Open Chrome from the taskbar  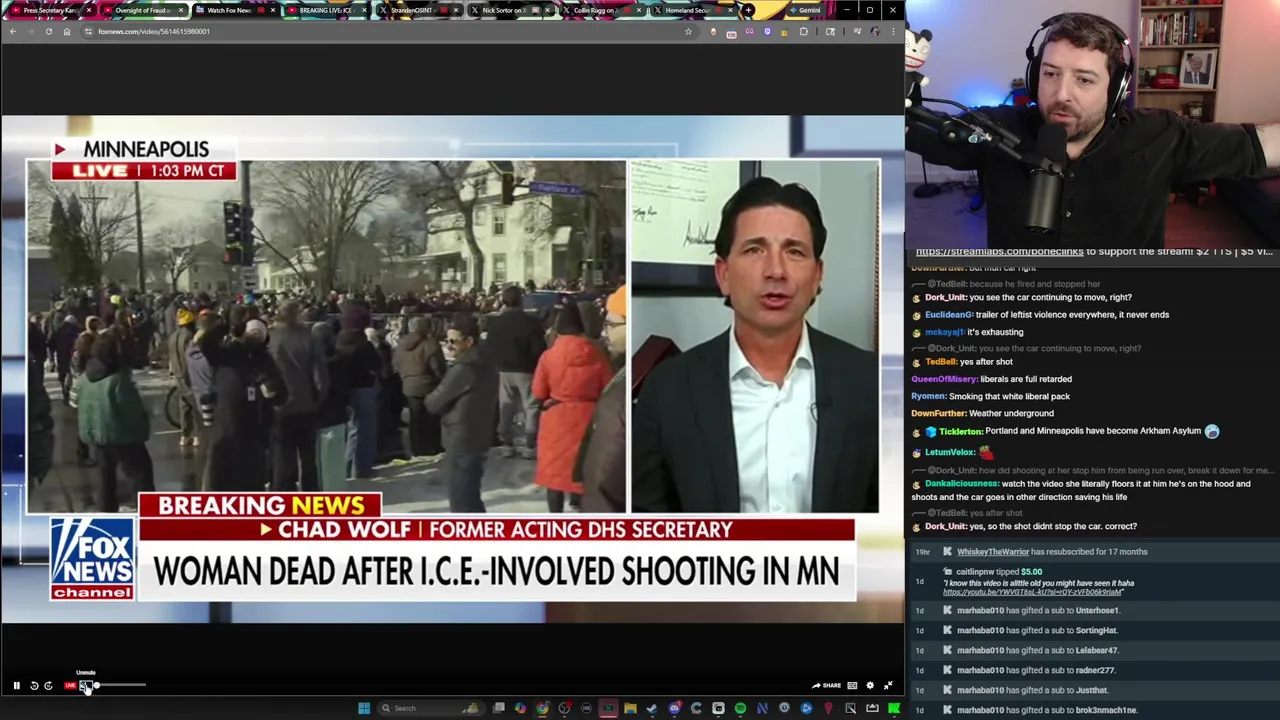point(542,708)
